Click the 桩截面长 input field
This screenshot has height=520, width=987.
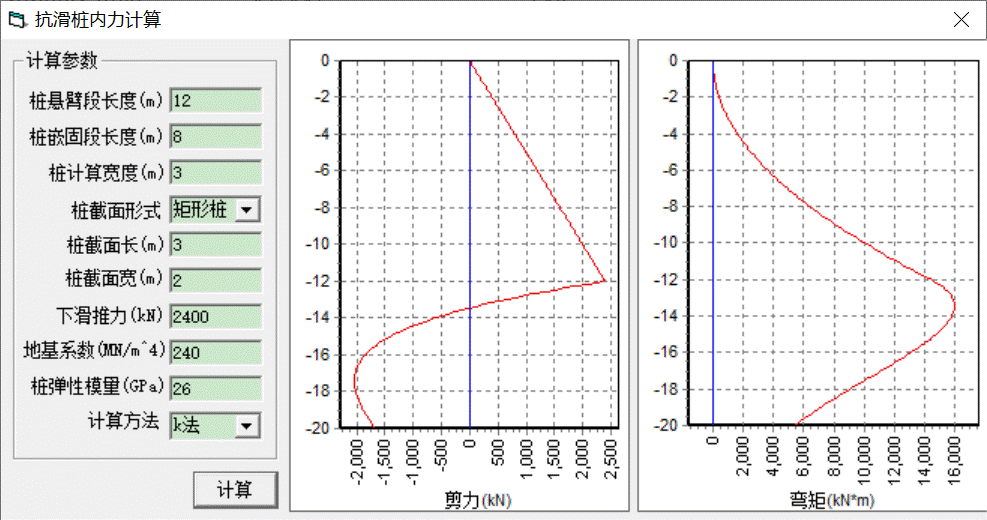click(x=215, y=245)
